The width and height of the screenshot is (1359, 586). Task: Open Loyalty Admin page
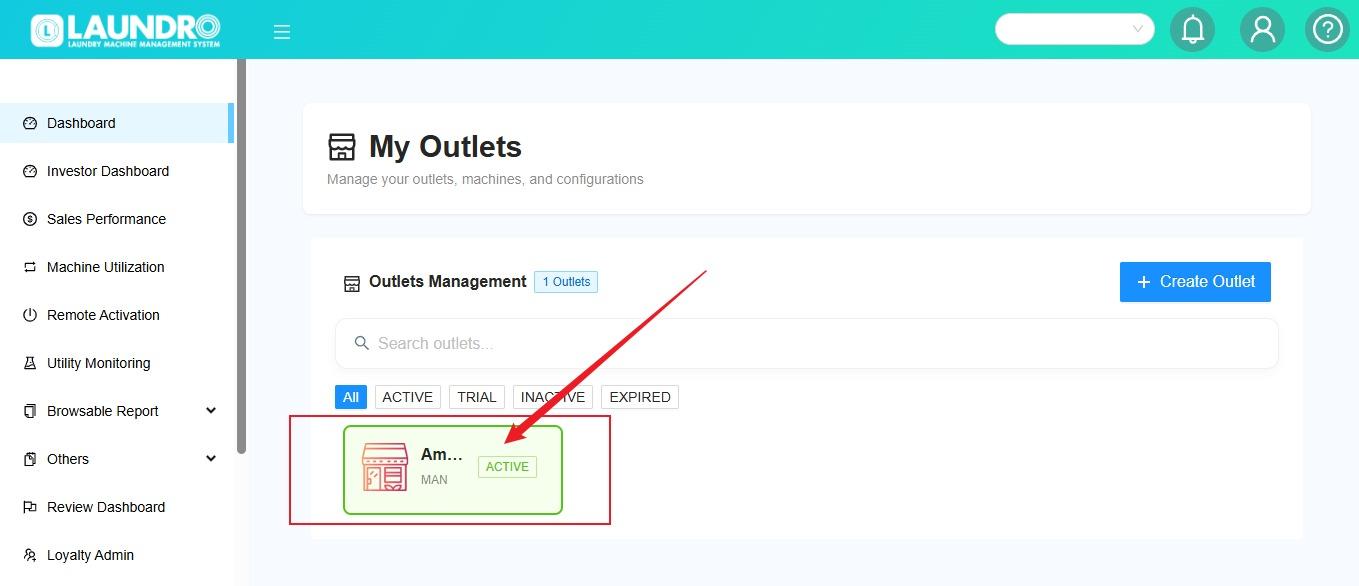click(116, 555)
